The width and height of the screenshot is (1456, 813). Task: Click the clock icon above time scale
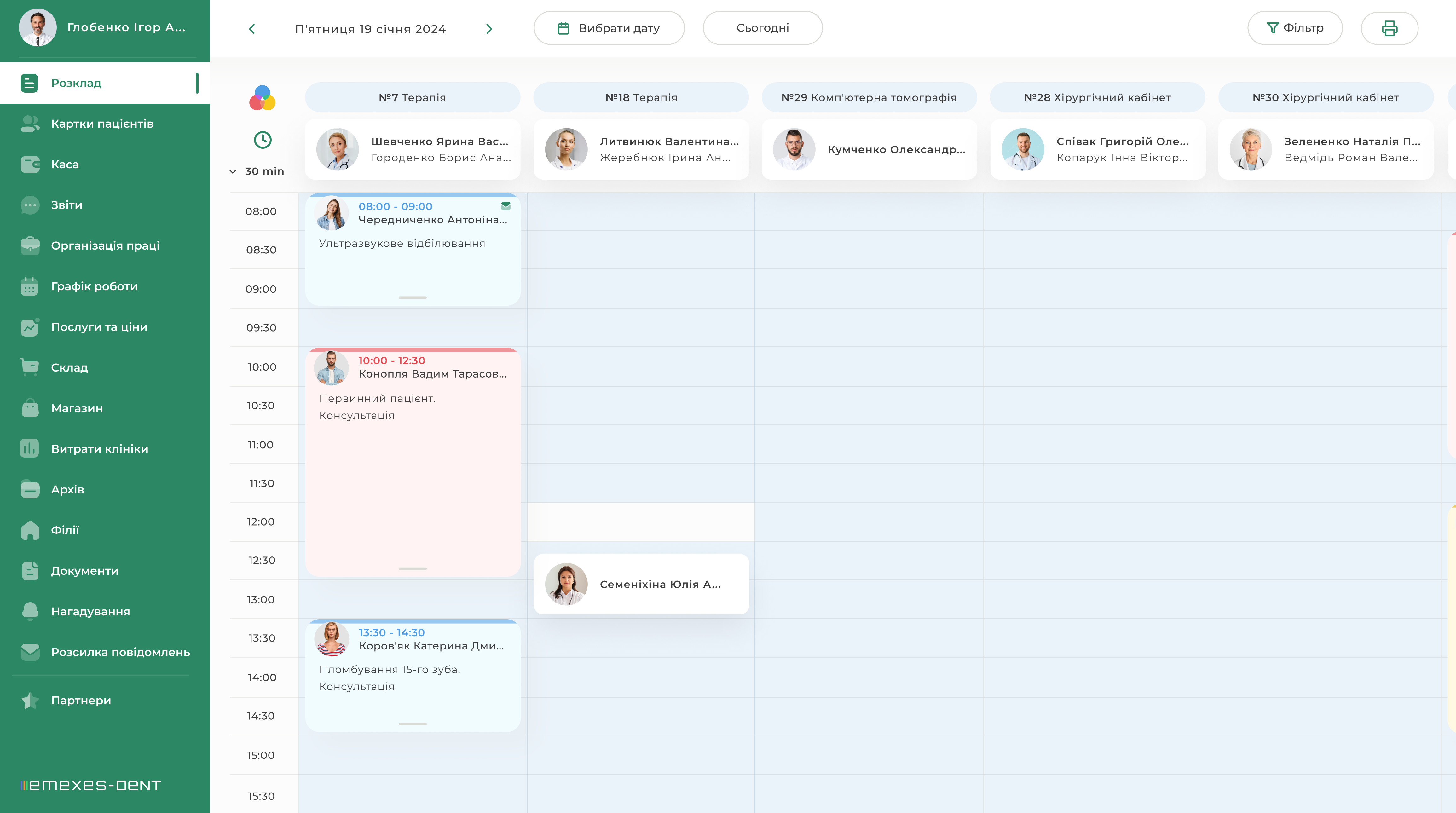pos(262,140)
